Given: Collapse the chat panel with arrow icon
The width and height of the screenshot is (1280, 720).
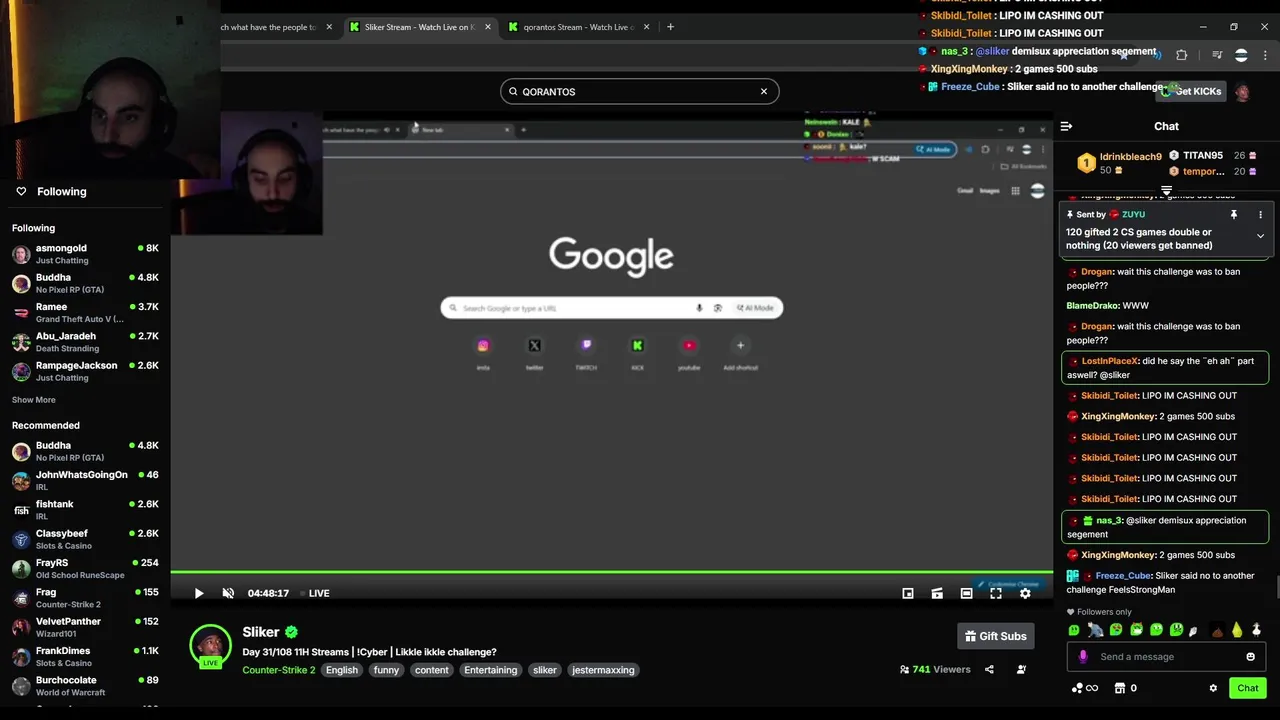Looking at the screenshot, I should point(1066,126).
